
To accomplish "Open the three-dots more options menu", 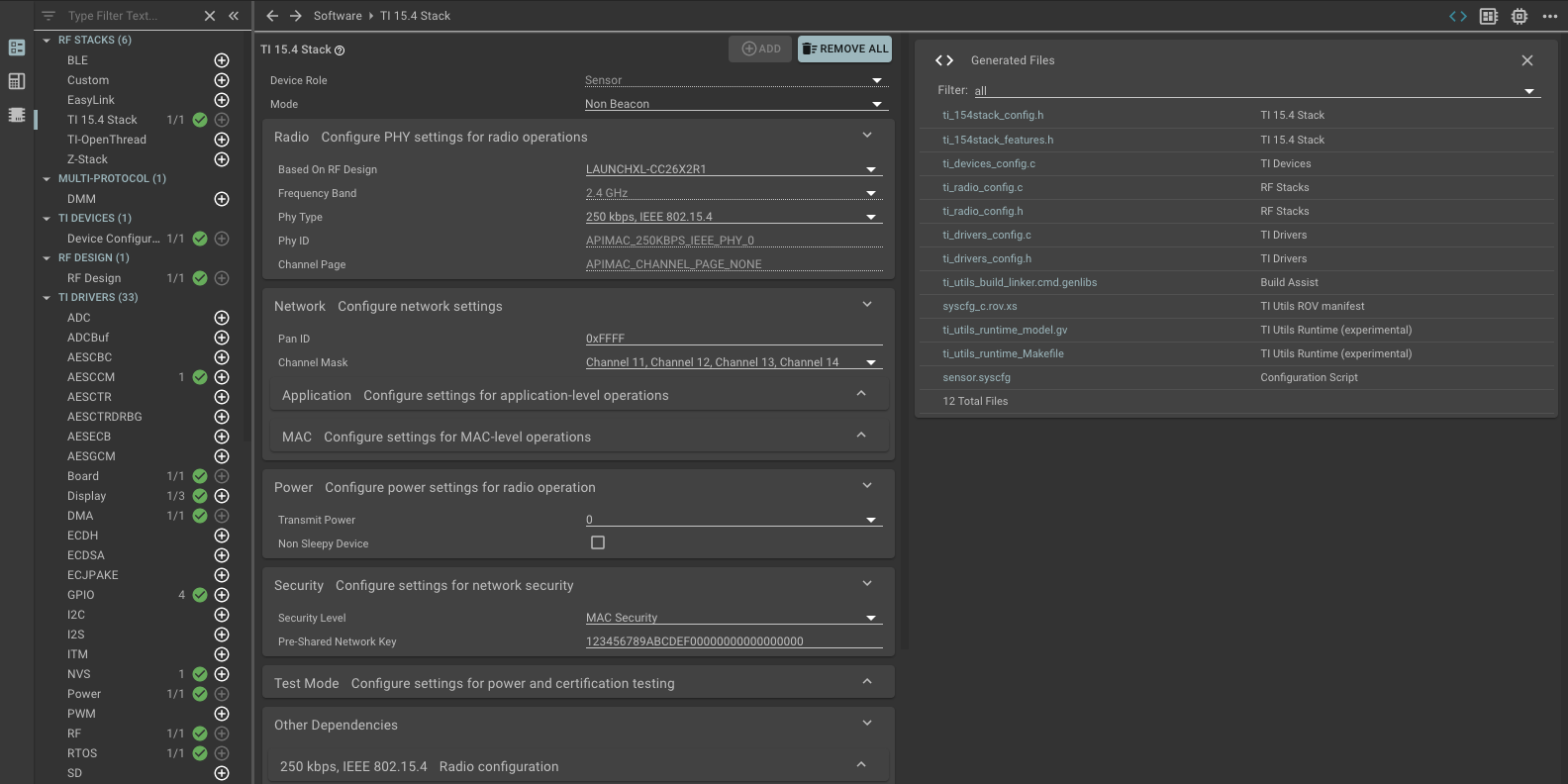I will (x=1550, y=16).
